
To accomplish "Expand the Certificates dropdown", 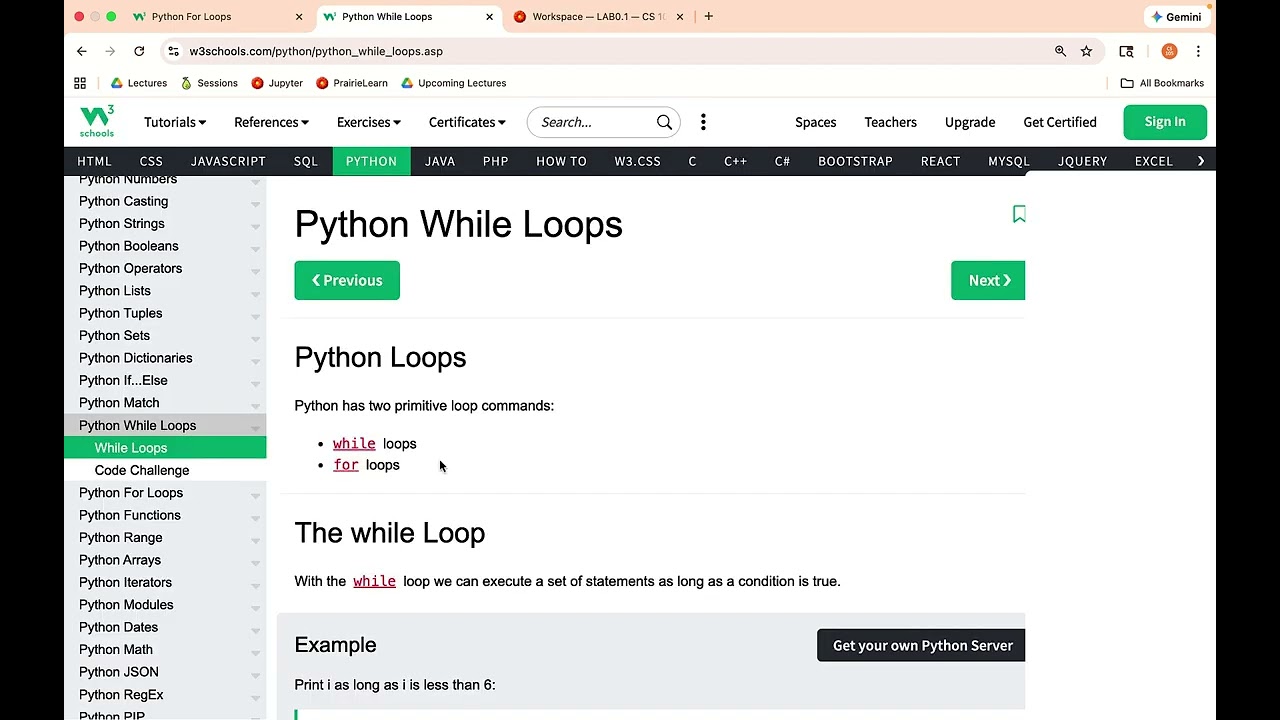I will [x=467, y=122].
